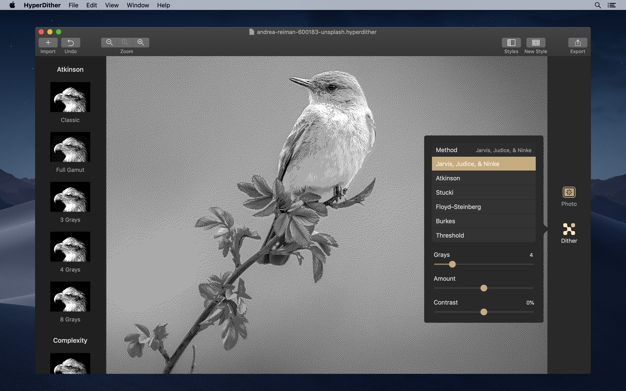
Task: Open the Photo settings panel icon
Action: tap(569, 192)
